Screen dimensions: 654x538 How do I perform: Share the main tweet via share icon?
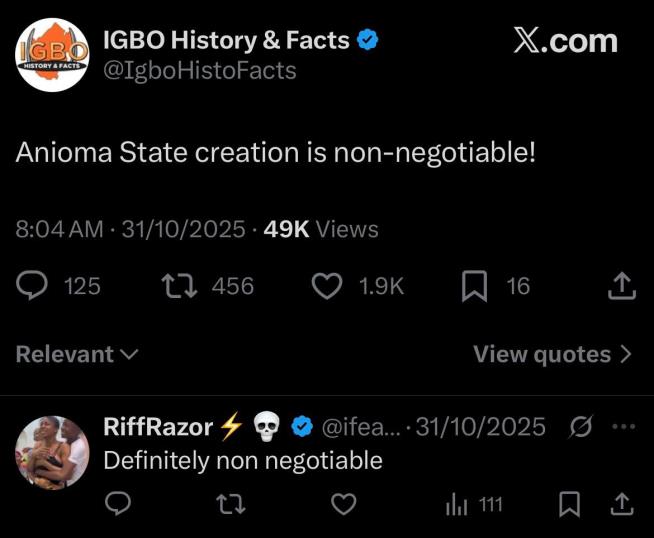[x=621, y=286]
